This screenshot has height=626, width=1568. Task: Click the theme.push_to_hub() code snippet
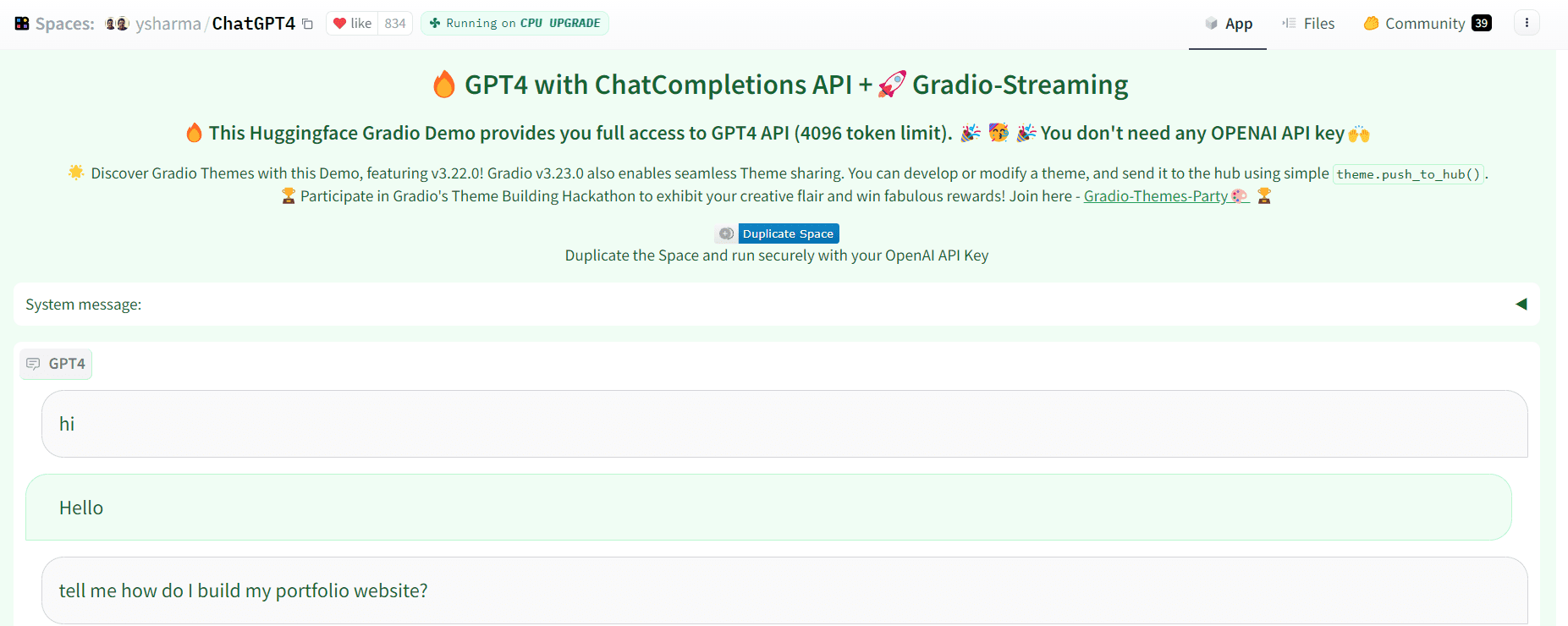tap(1408, 174)
